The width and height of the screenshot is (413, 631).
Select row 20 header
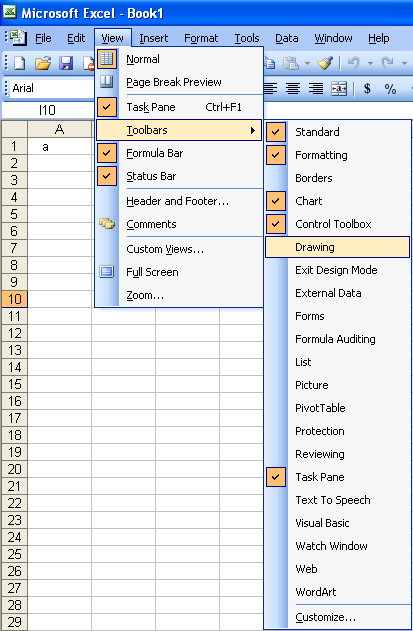coord(14,469)
